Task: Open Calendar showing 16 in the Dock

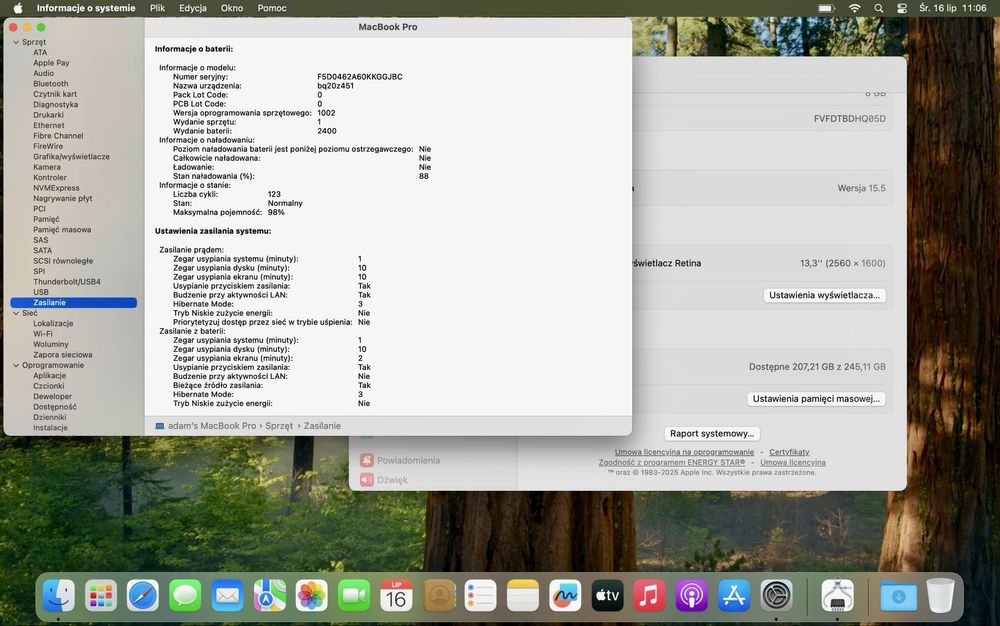Action: click(396, 596)
